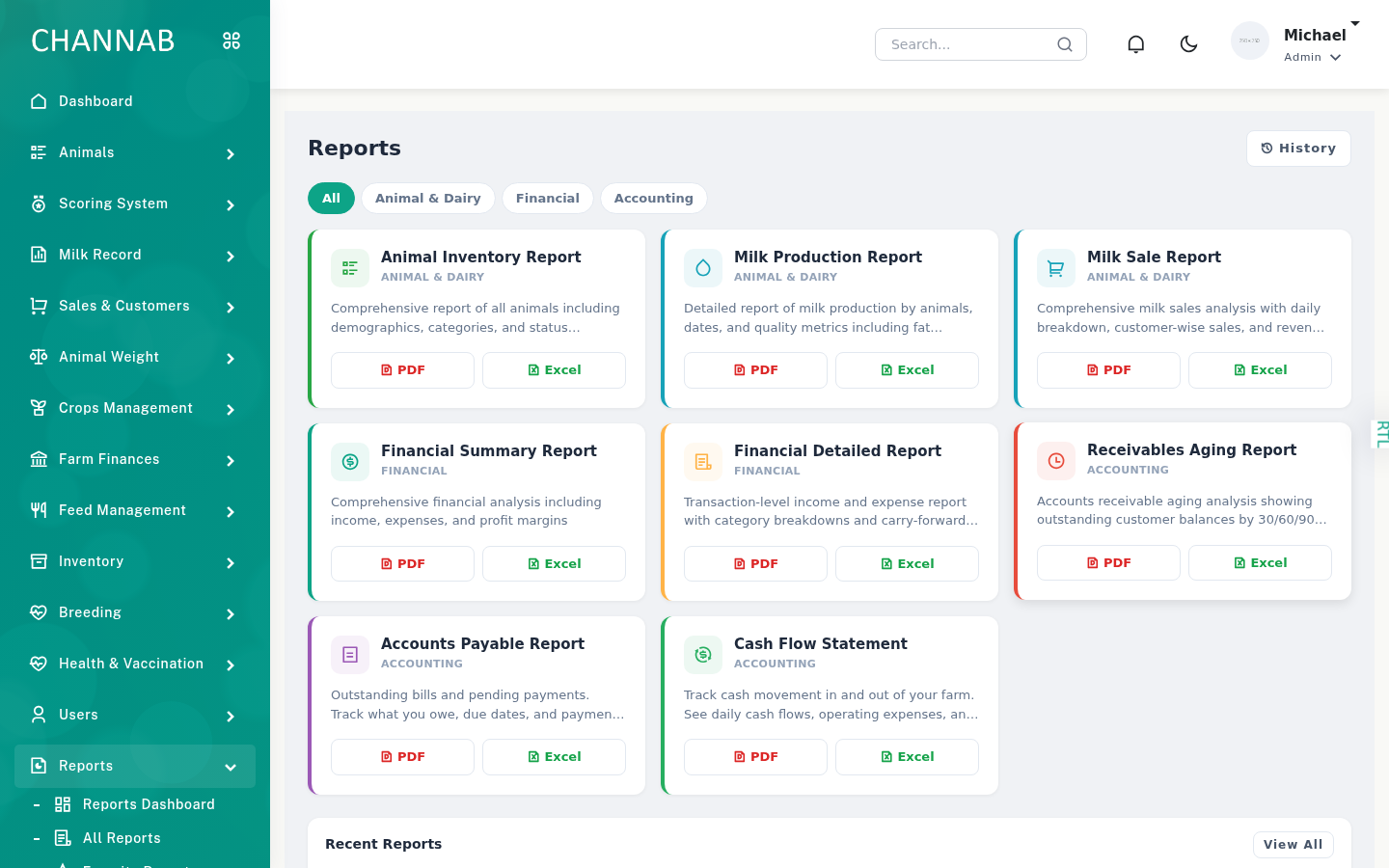
Task: Click the Farm Finances bank icon
Action: point(39,459)
